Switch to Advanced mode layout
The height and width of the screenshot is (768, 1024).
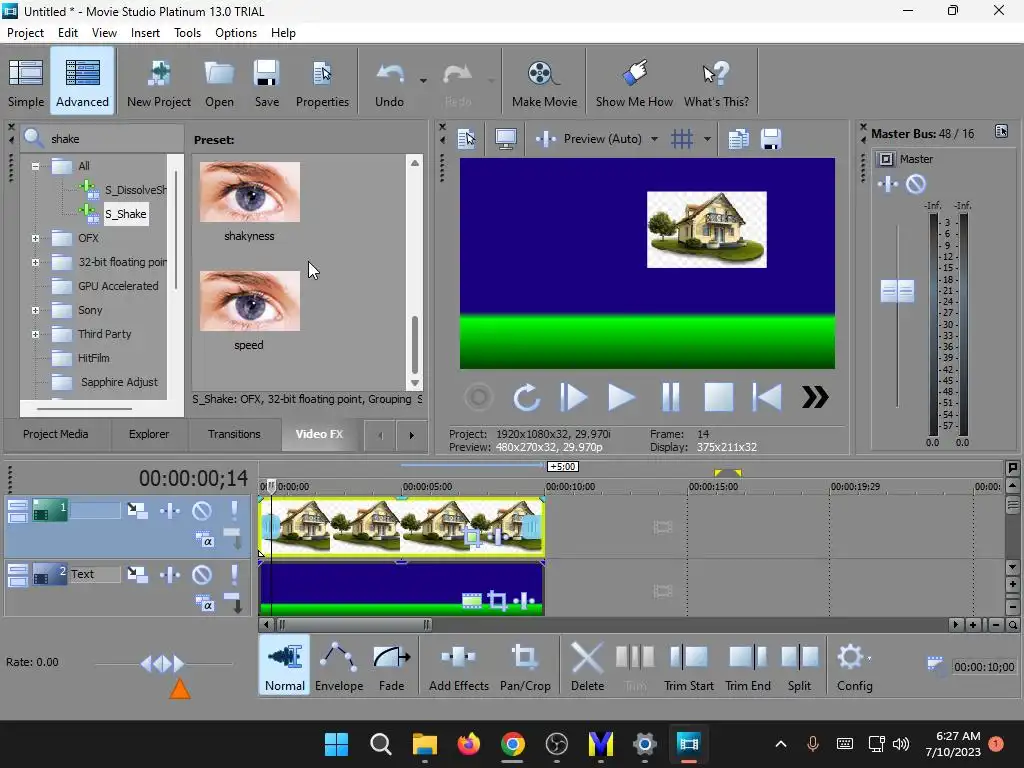[x=82, y=82]
